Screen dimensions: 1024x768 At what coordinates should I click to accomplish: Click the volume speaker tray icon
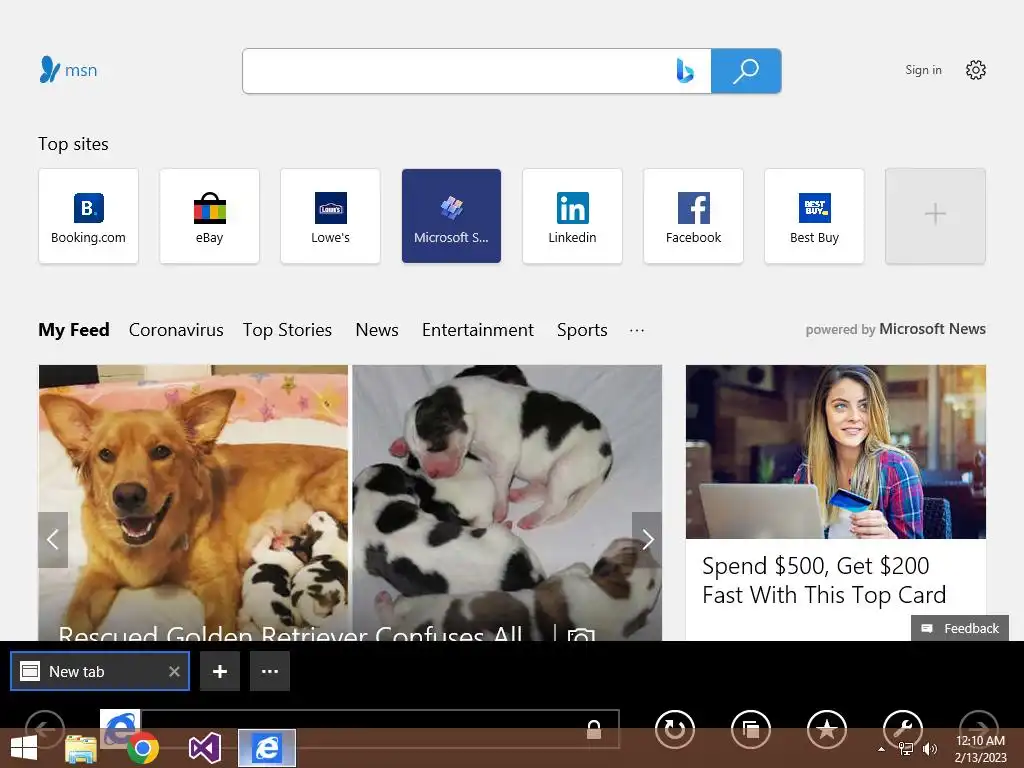tap(929, 749)
